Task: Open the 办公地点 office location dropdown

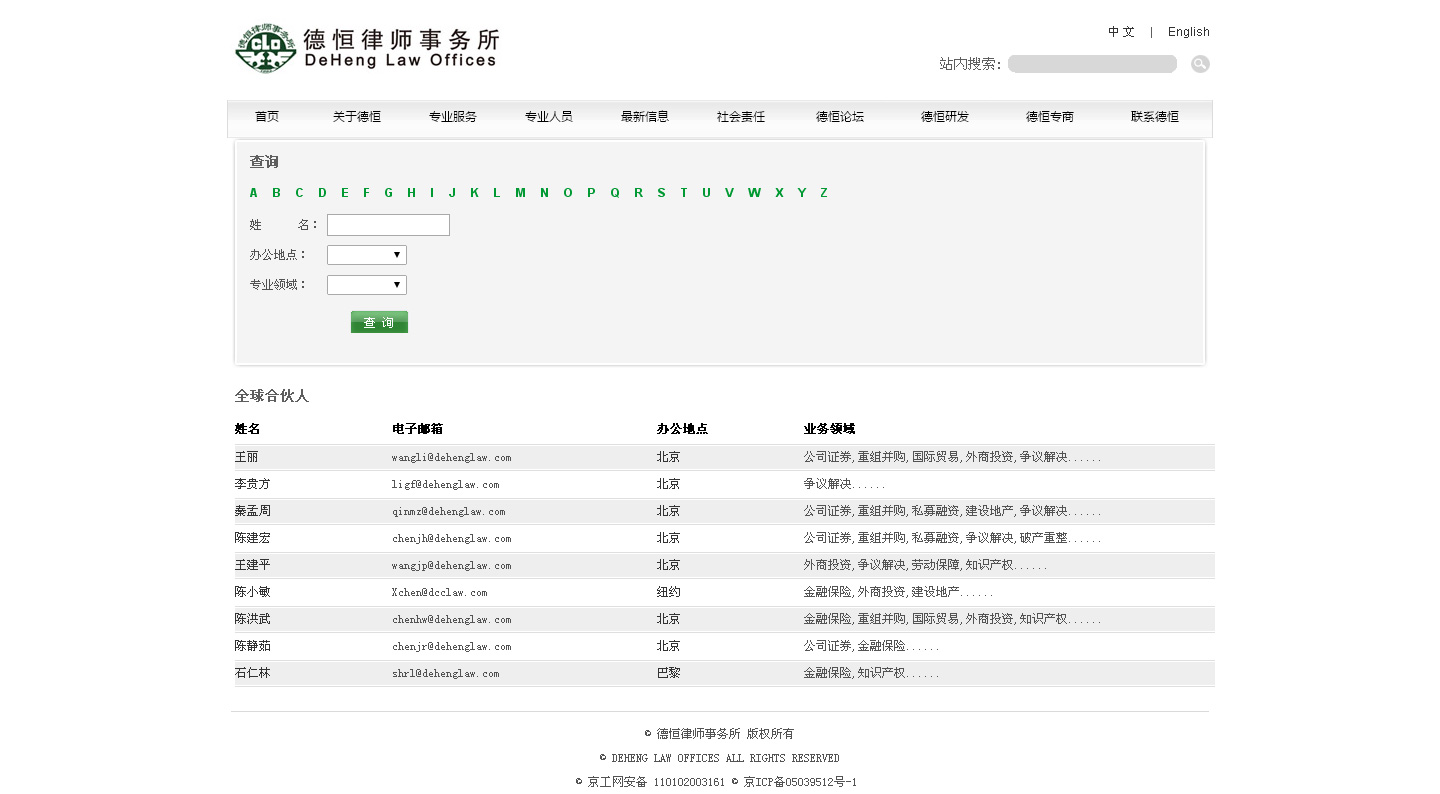Action: (367, 255)
